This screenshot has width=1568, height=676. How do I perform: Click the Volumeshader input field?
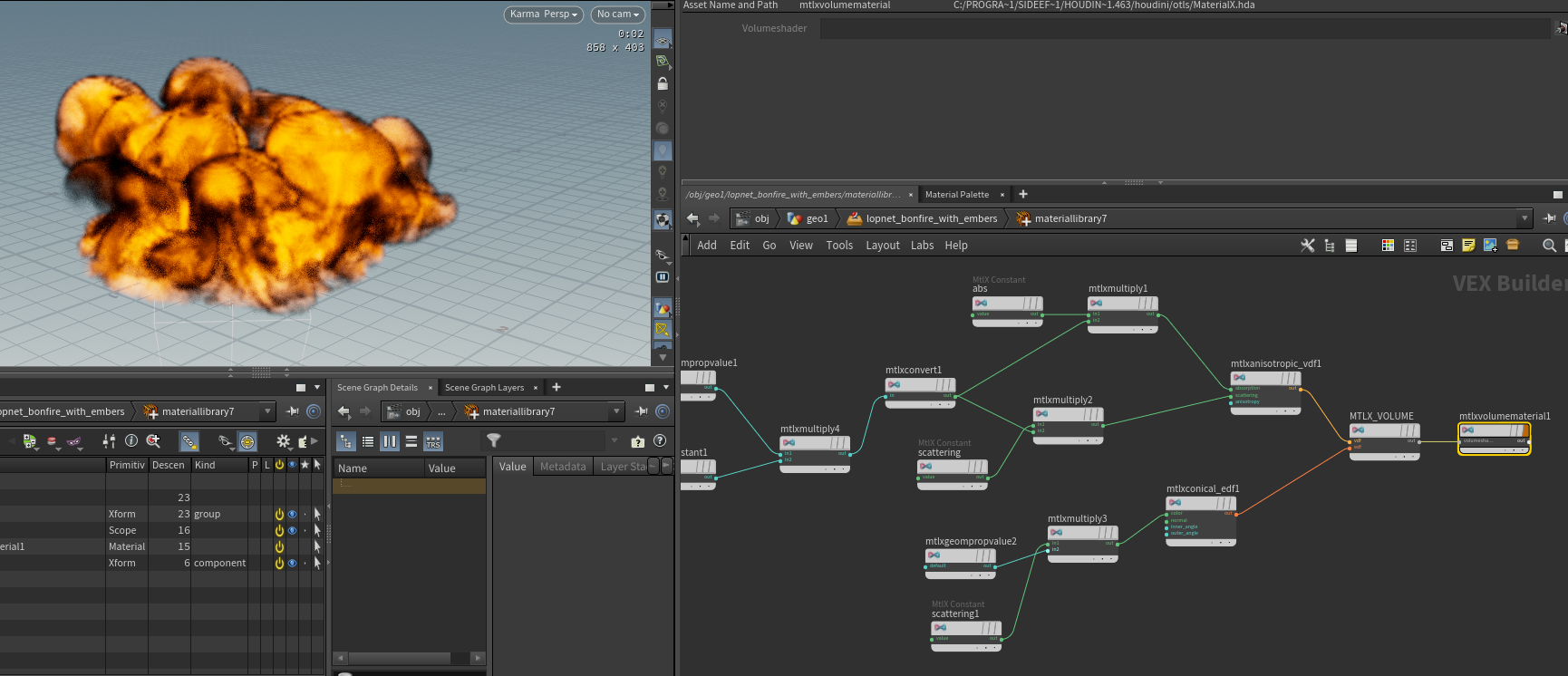[x=1186, y=29]
